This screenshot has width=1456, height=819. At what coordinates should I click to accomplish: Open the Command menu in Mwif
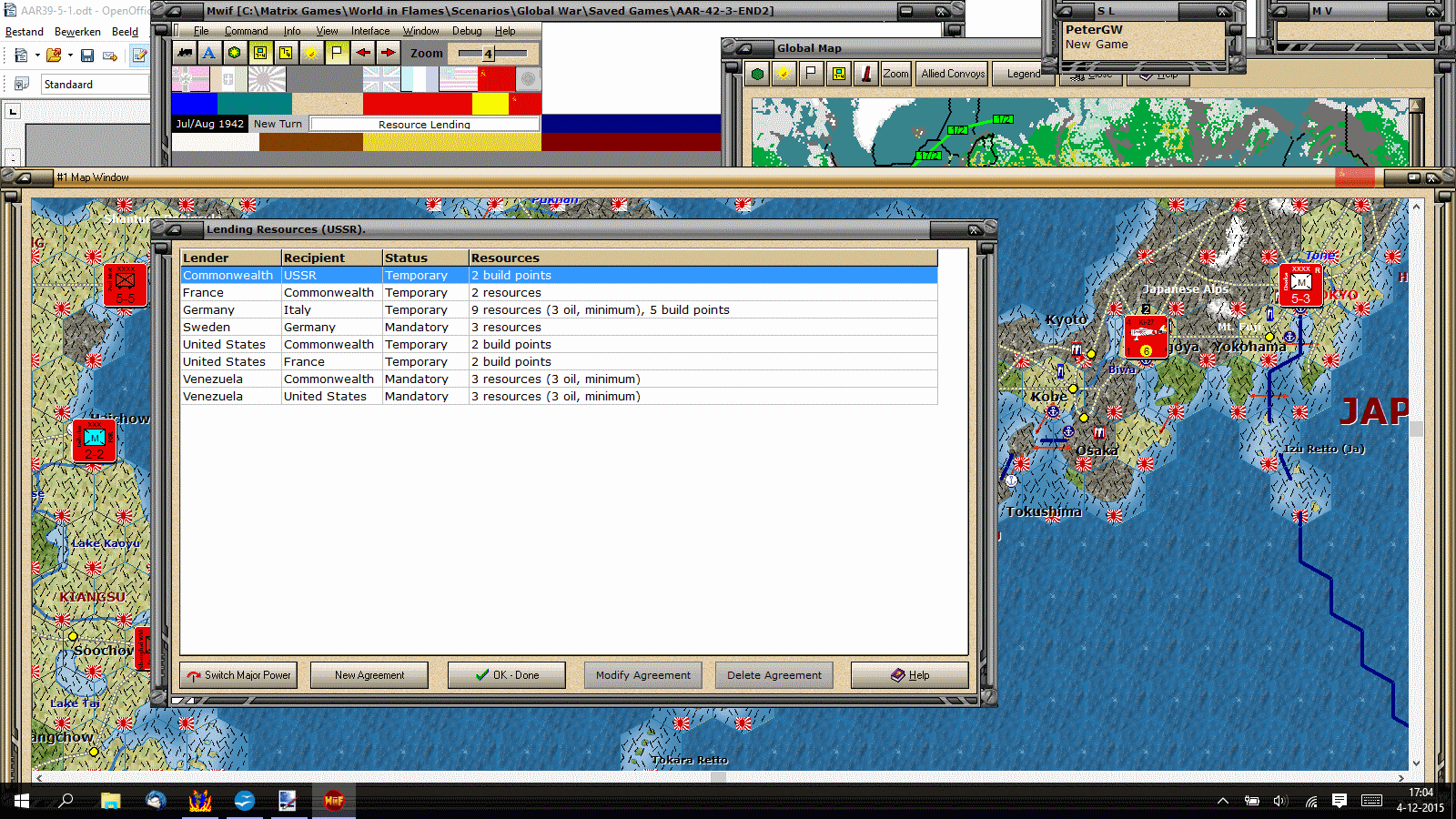pyautogui.click(x=247, y=31)
